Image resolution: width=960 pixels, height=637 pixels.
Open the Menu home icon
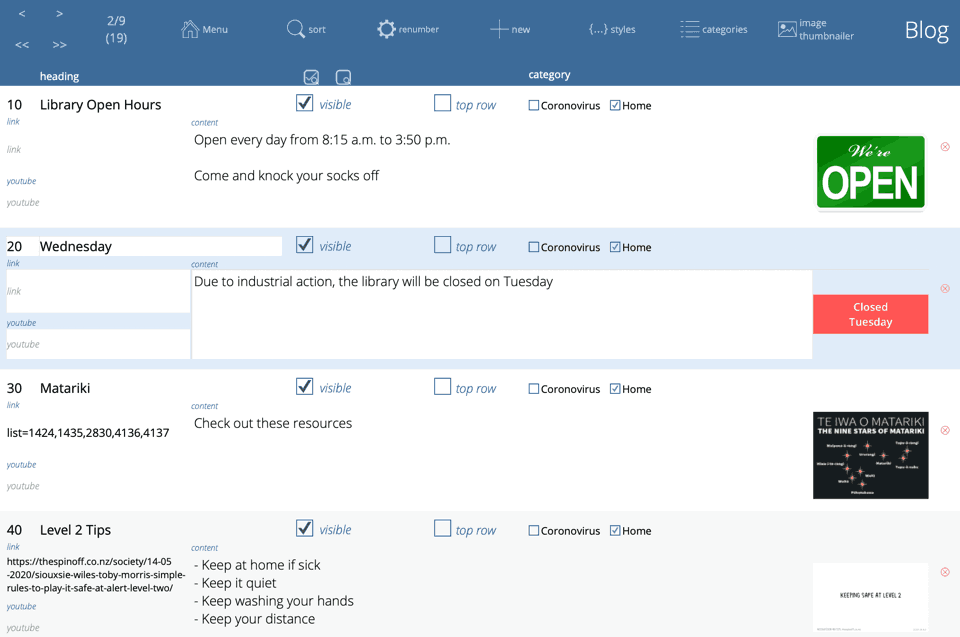click(190, 29)
